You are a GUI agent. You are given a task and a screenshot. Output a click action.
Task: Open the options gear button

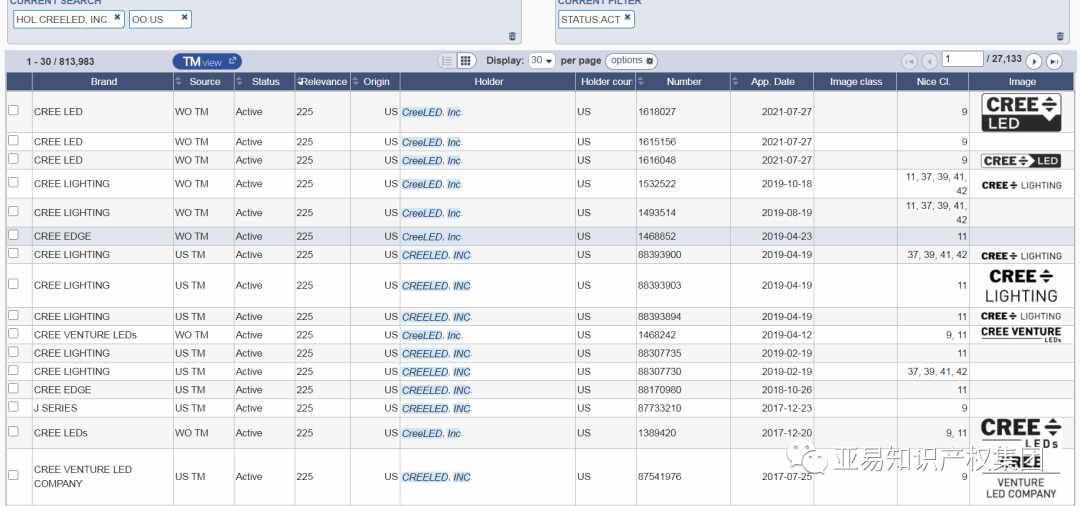(632, 61)
